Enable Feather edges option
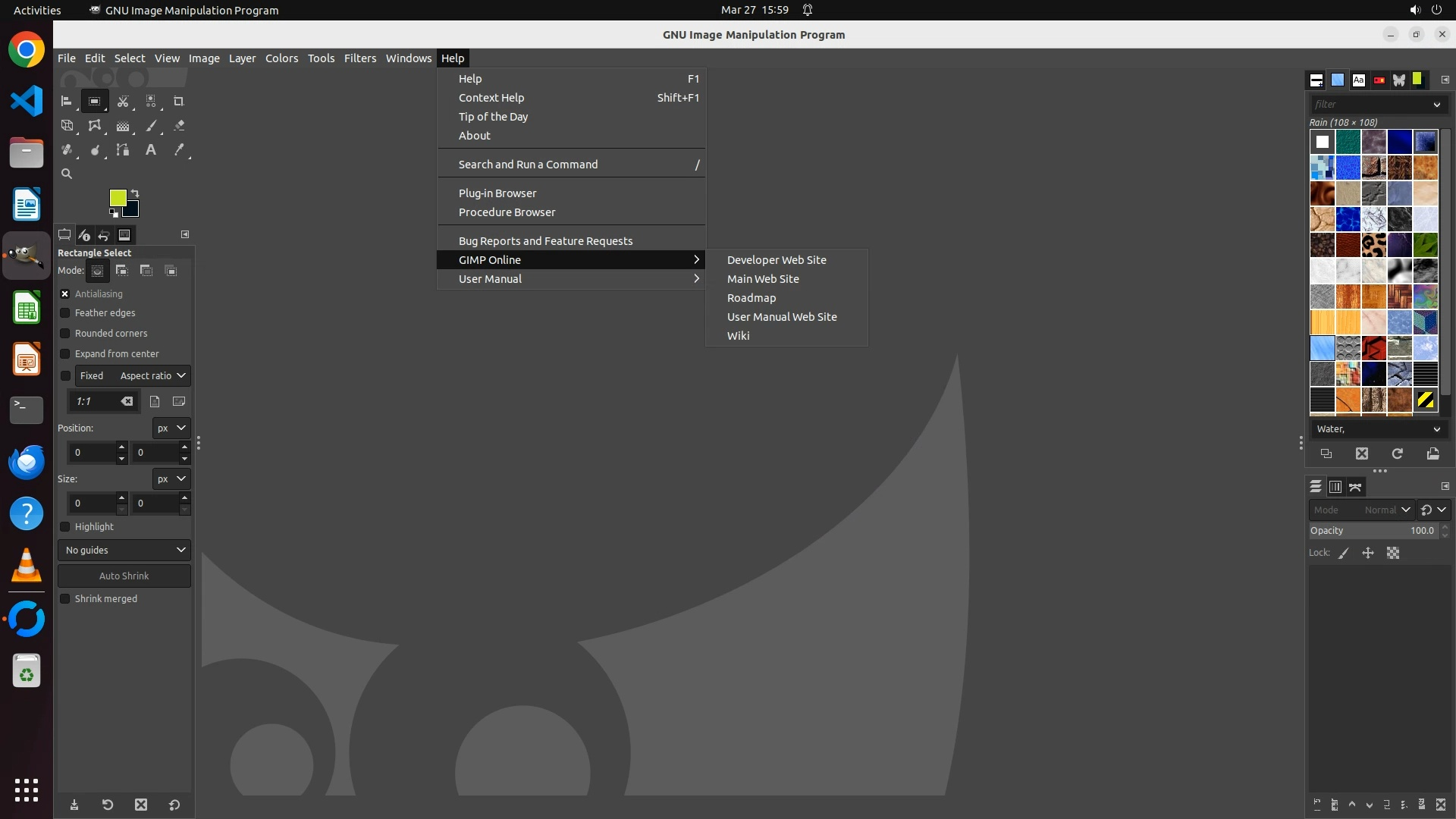Screen dimensions: 1456x819 tap(65, 312)
